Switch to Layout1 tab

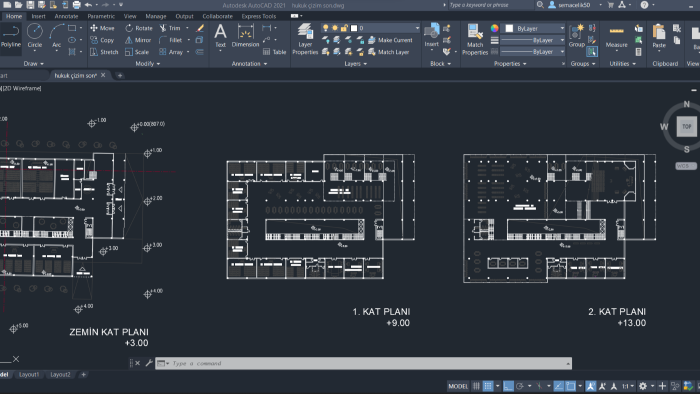coord(29,375)
